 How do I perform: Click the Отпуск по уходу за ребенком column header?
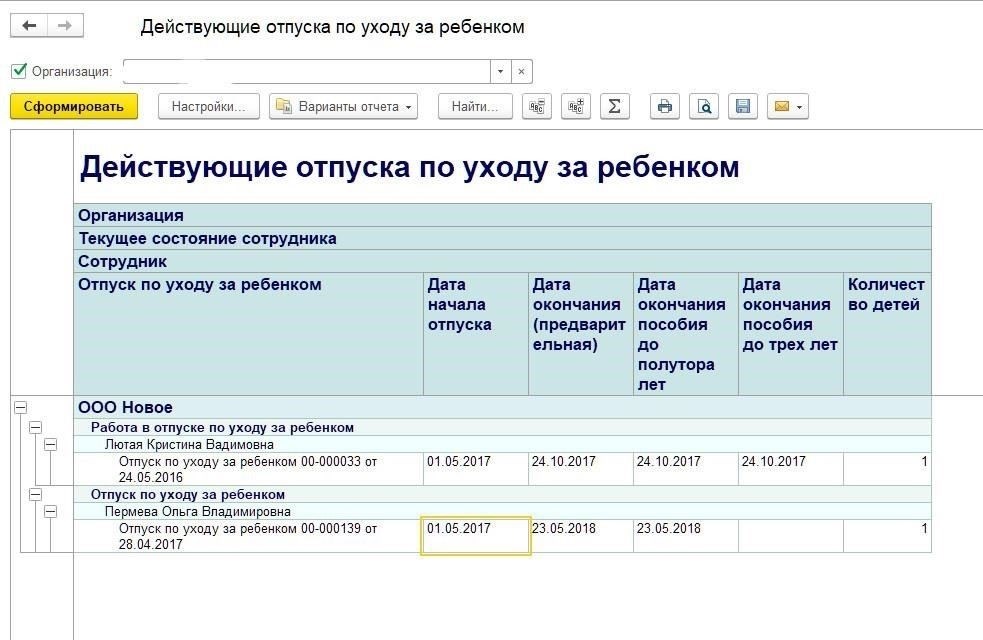[248, 334]
